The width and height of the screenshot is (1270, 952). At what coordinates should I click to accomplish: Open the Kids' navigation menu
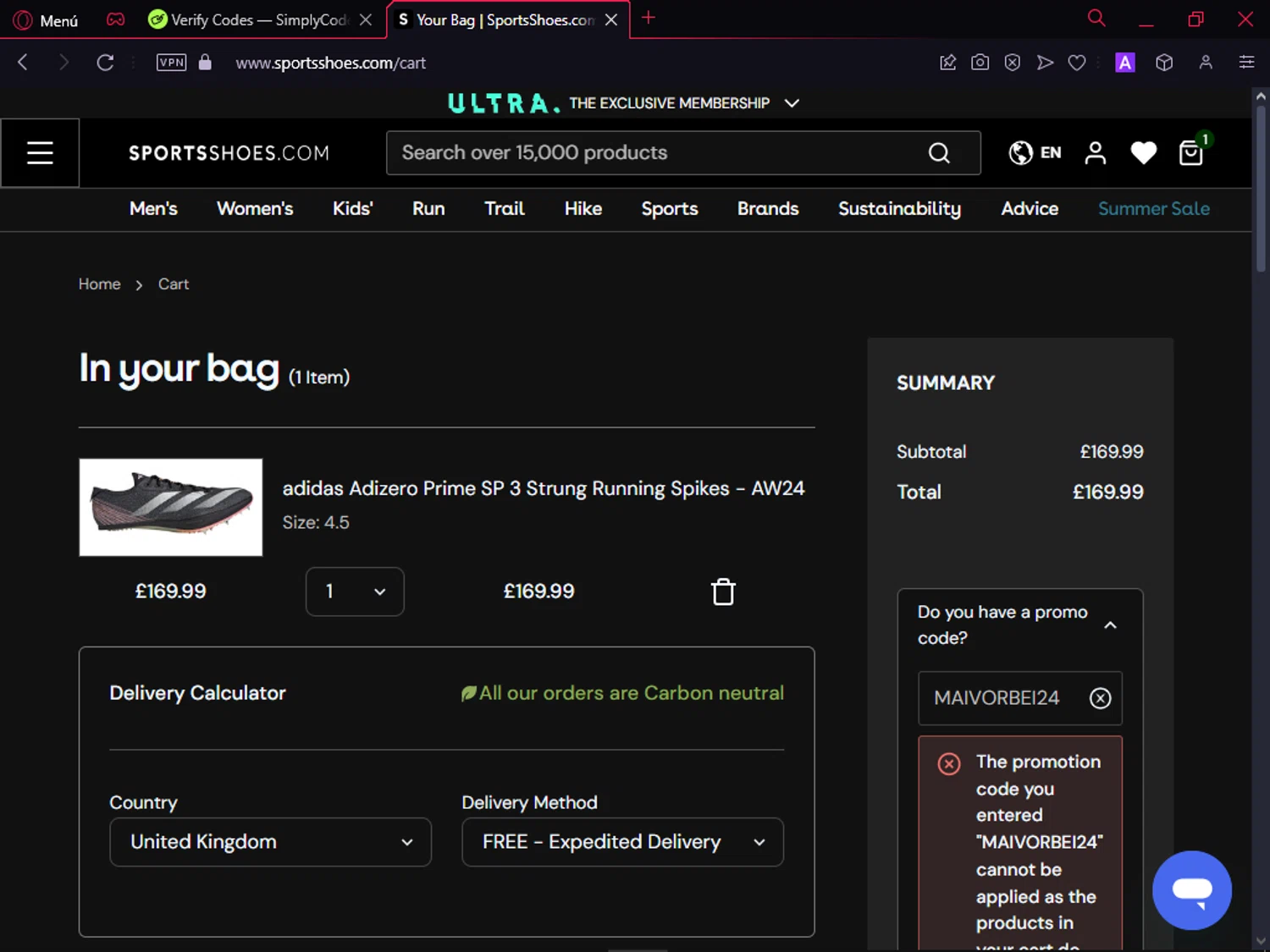click(353, 209)
